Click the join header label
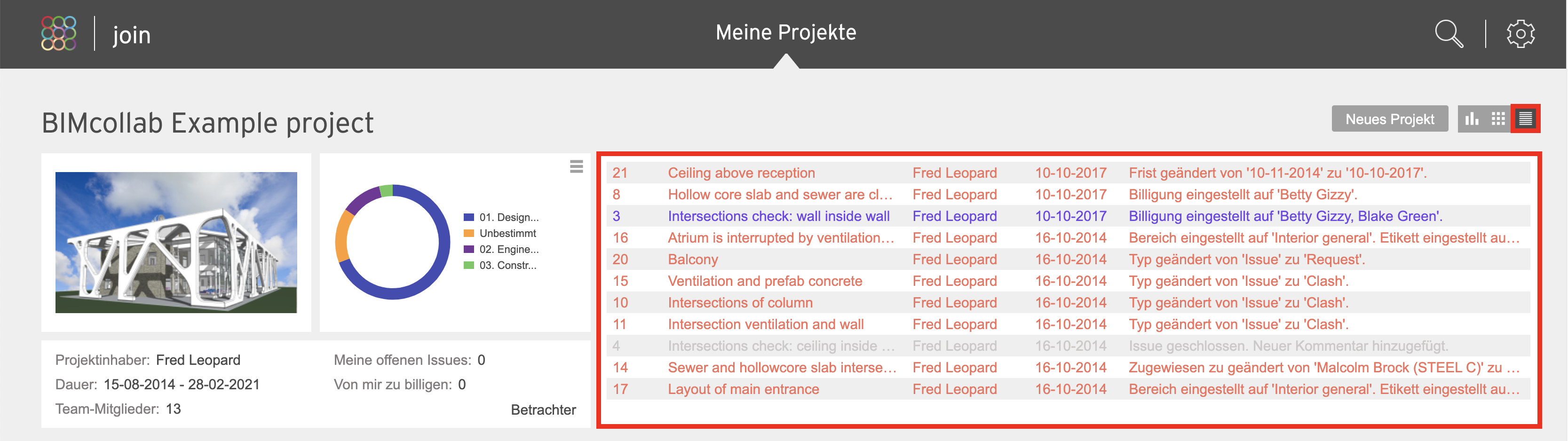Viewport: 1568px width, 441px height. [132, 35]
